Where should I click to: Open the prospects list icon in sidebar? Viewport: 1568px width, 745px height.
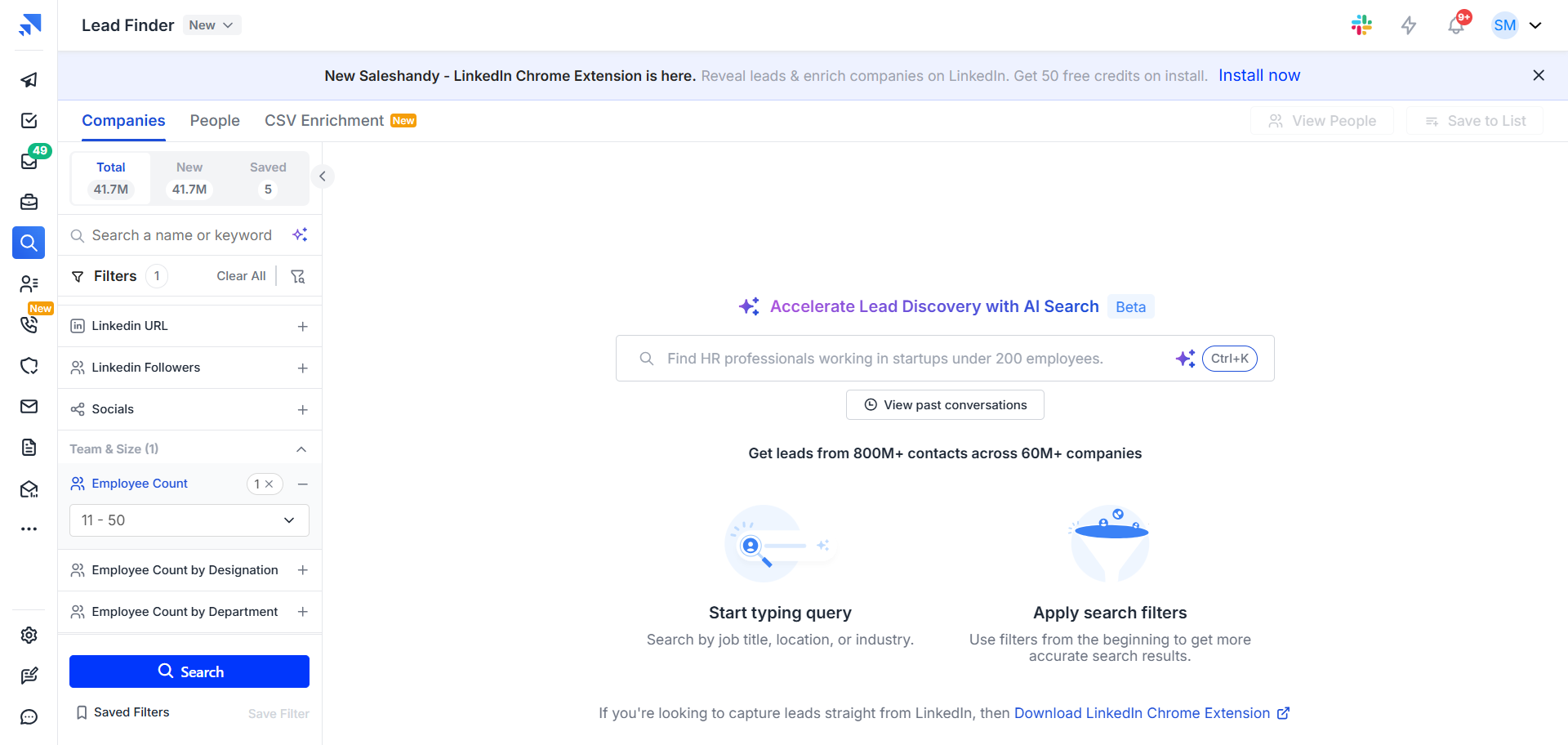tap(29, 283)
